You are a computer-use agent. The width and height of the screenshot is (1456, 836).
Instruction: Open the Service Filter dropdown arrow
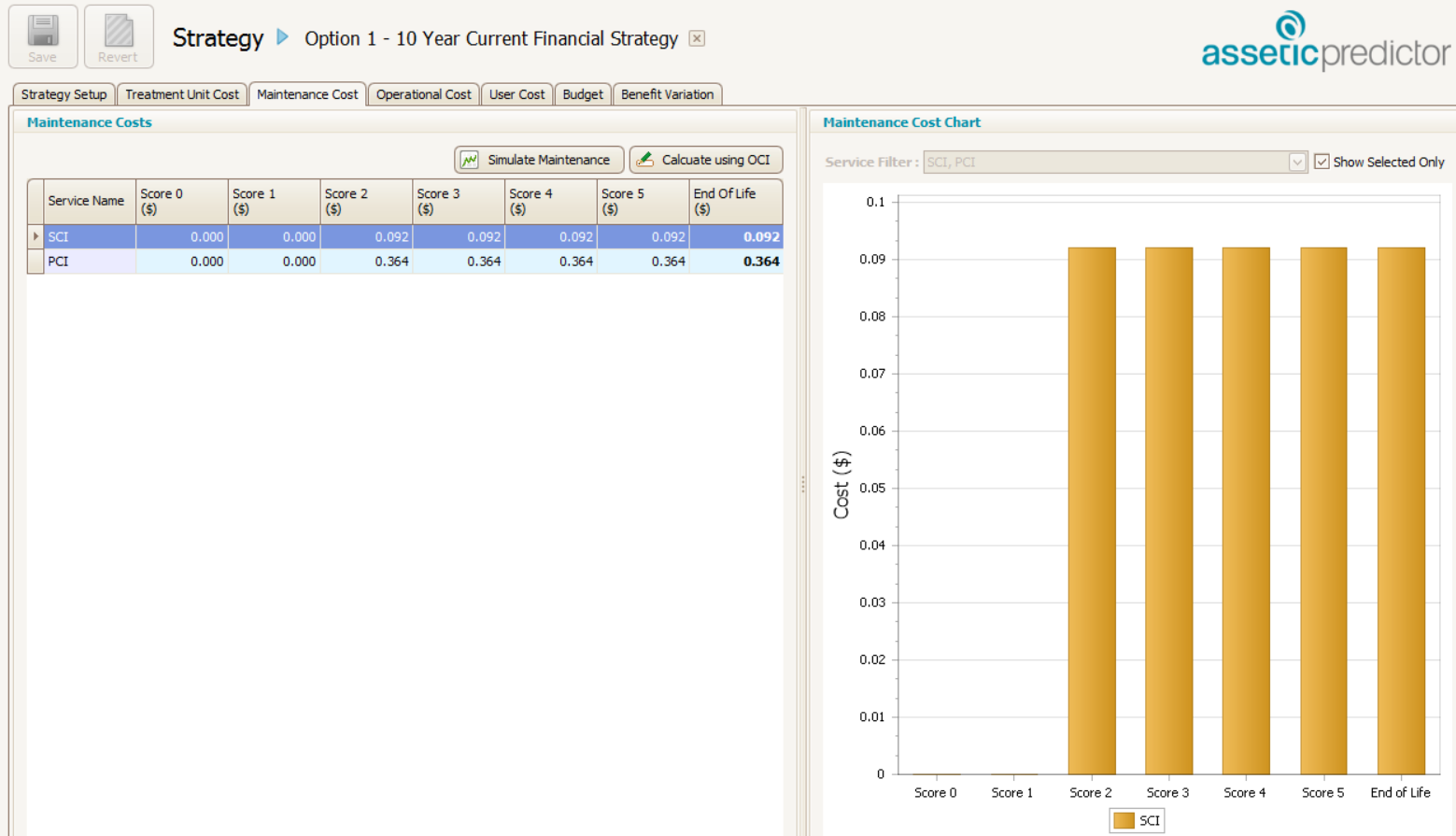click(1297, 162)
